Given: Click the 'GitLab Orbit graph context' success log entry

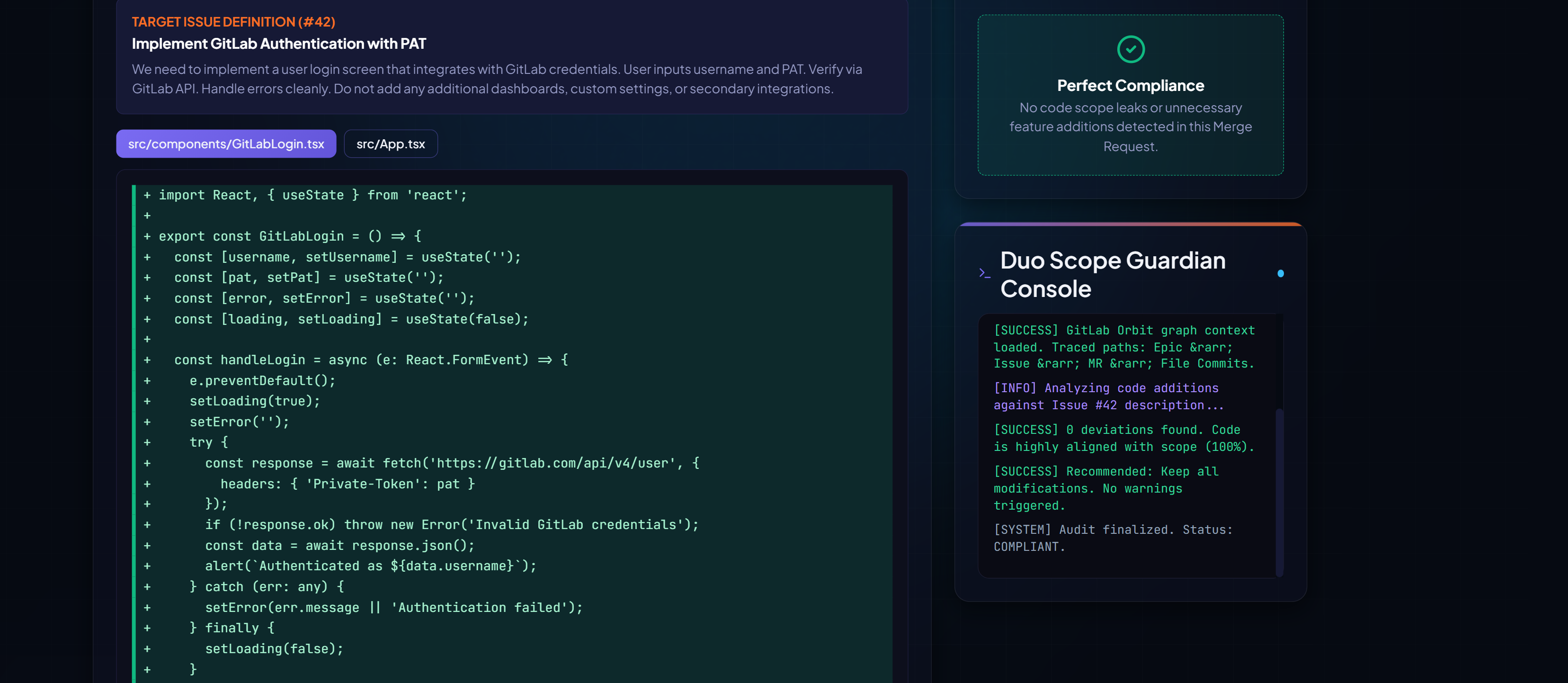Looking at the screenshot, I should tap(1123, 347).
